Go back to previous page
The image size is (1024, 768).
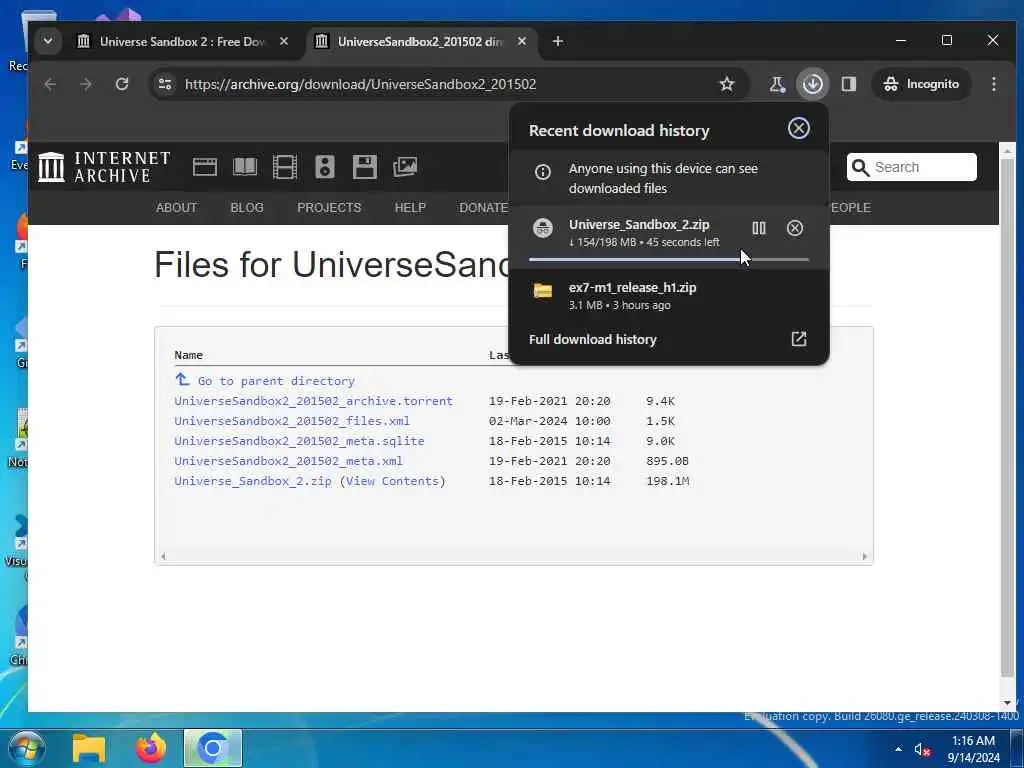click(x=50, y=84)
